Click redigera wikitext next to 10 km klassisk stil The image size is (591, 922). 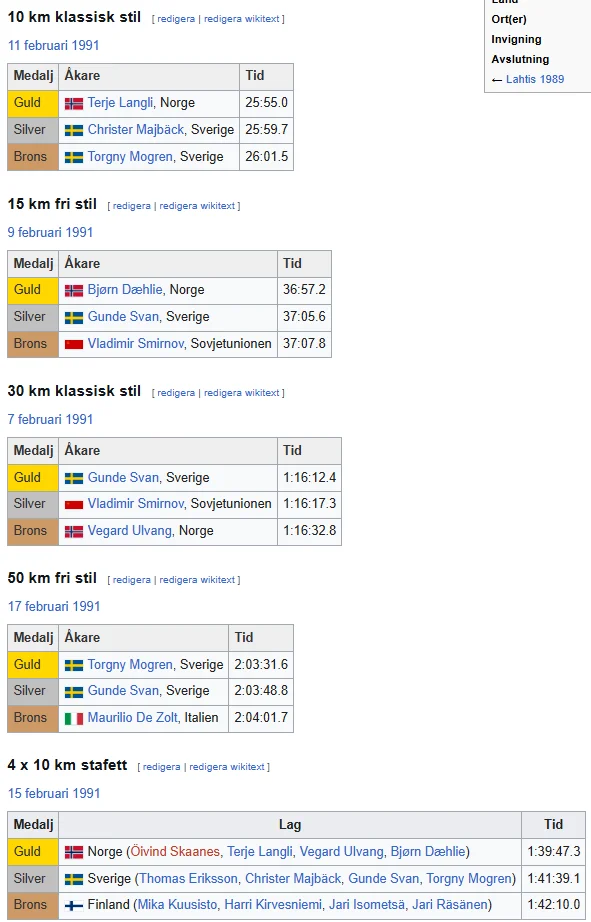pos(241,19)
